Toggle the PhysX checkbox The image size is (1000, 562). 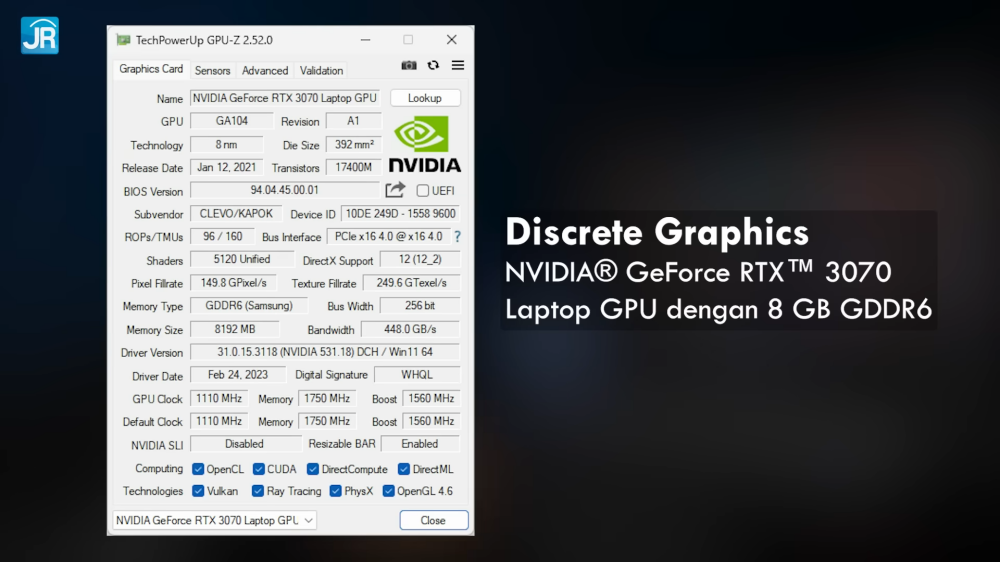pos(335,491)
